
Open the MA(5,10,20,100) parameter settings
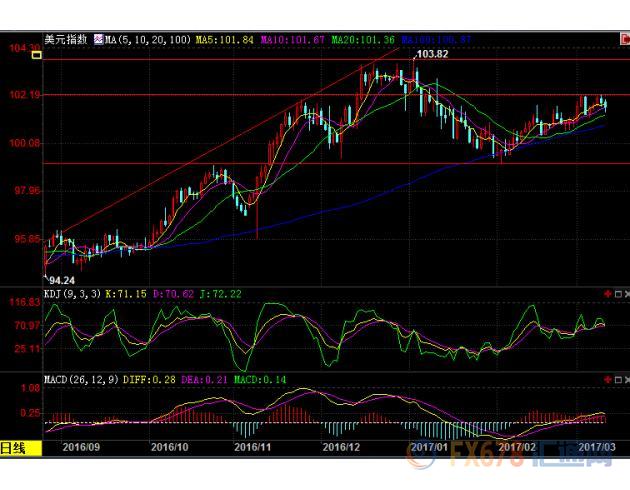[143, 40]
